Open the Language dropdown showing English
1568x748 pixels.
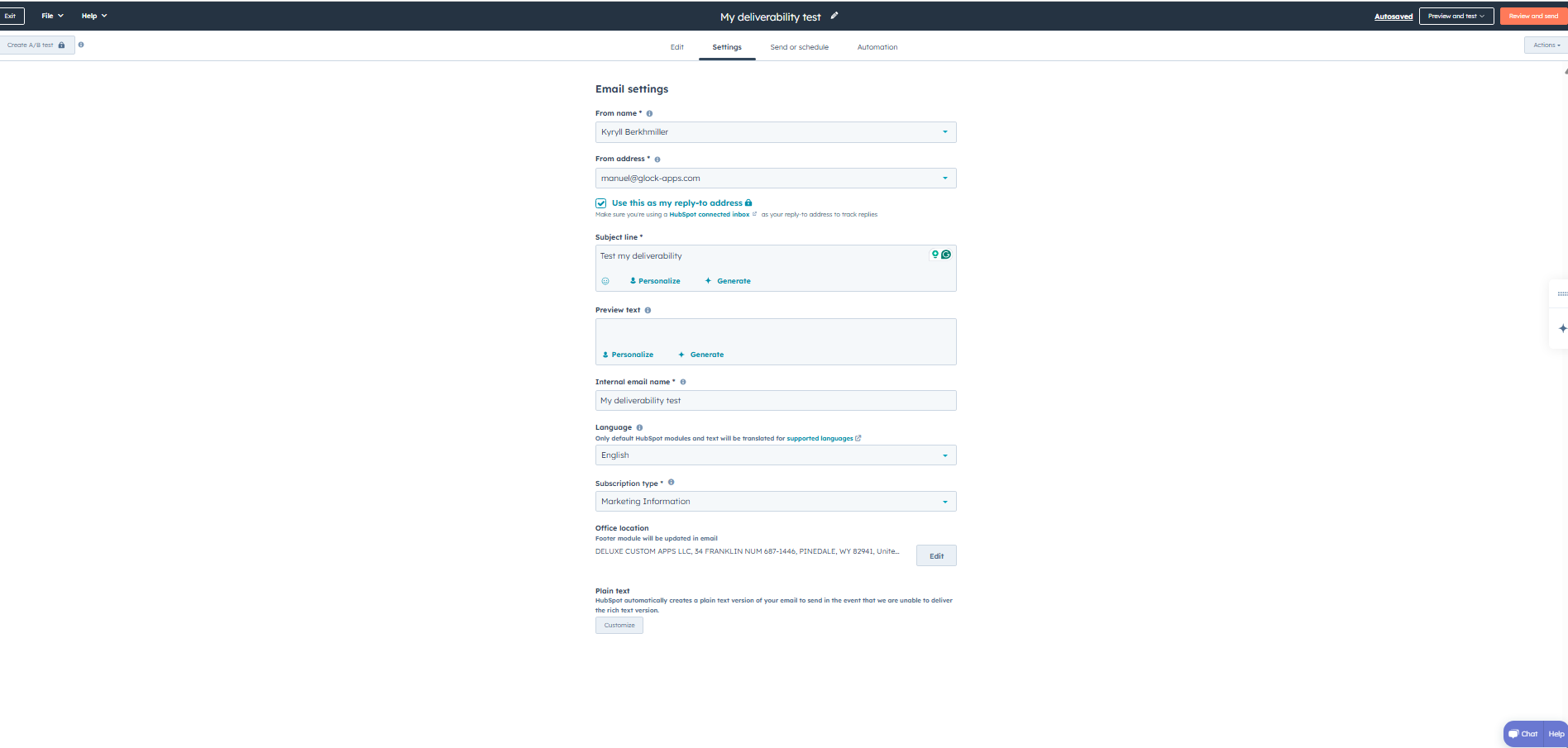(776, 455)
